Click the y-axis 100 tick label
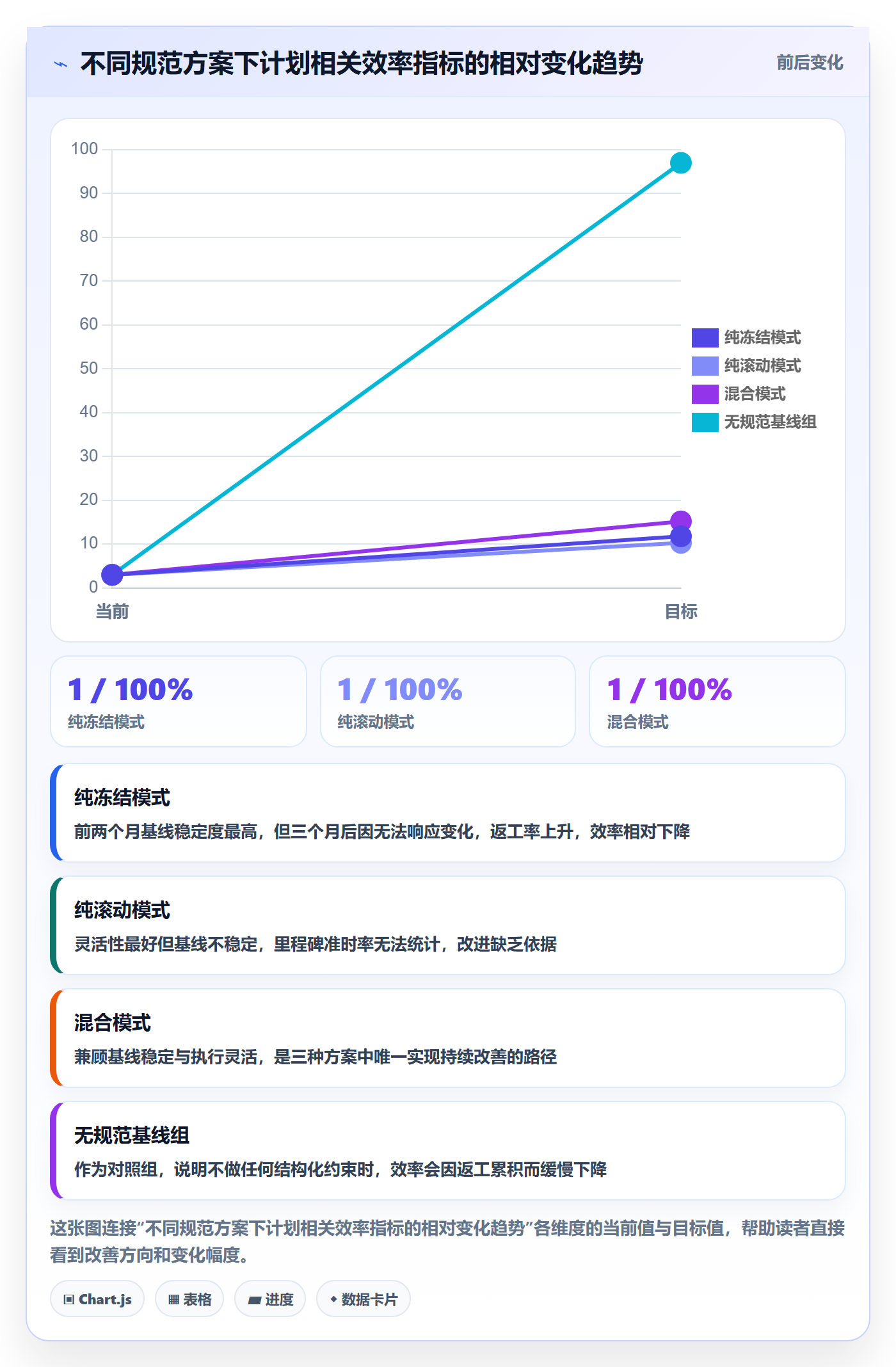896x1367 pixels. click(84, 149)
